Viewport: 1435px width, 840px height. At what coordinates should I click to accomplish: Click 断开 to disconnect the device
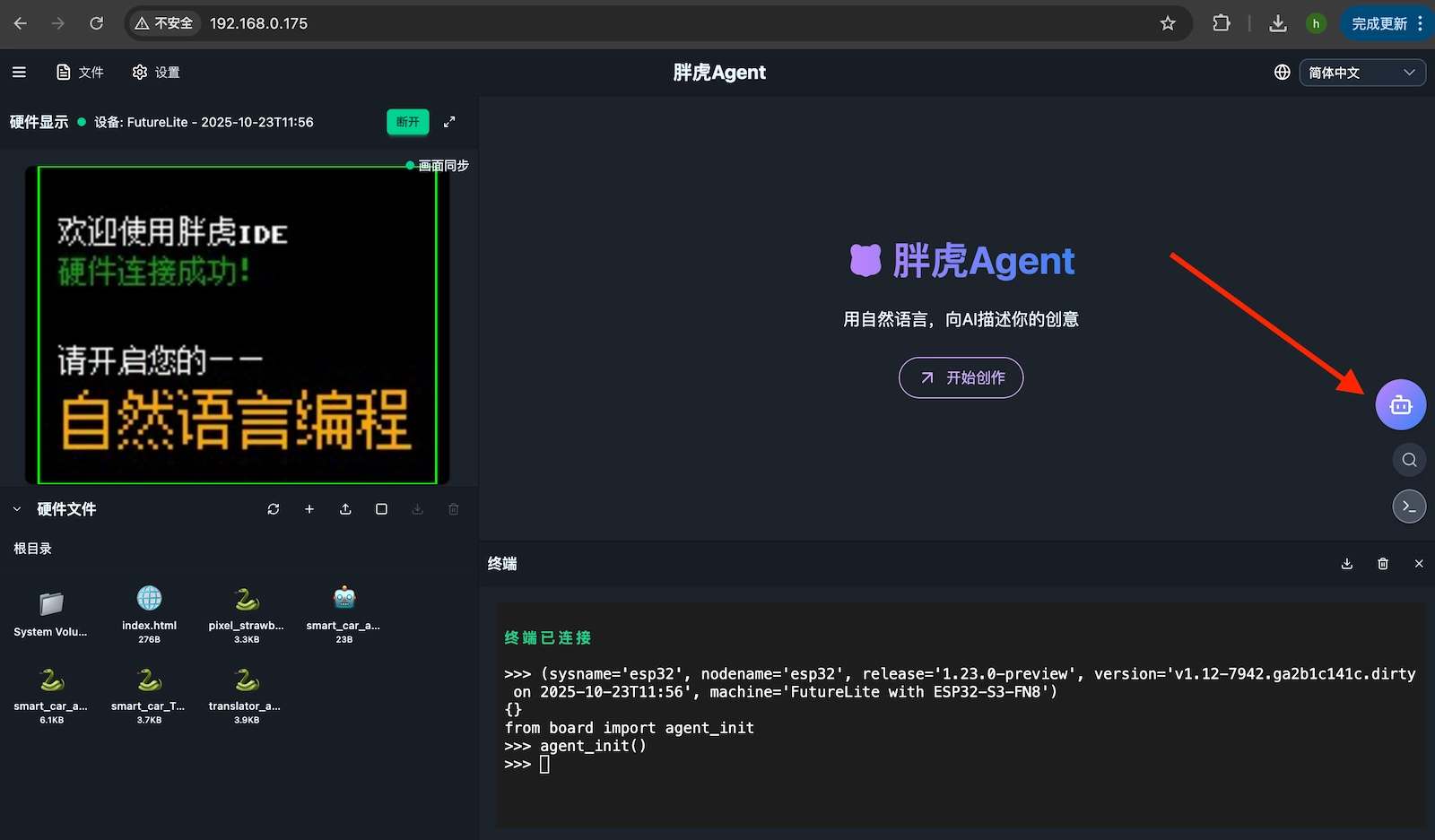tap(408, 122)
